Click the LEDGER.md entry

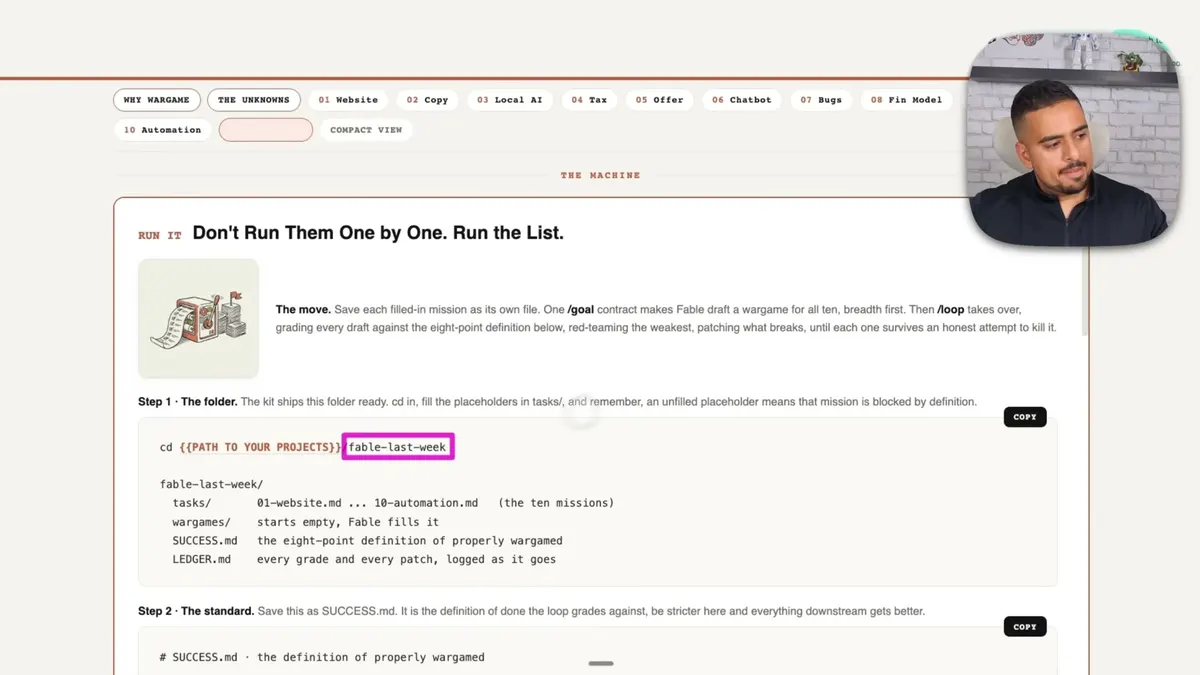coord(201,559)
